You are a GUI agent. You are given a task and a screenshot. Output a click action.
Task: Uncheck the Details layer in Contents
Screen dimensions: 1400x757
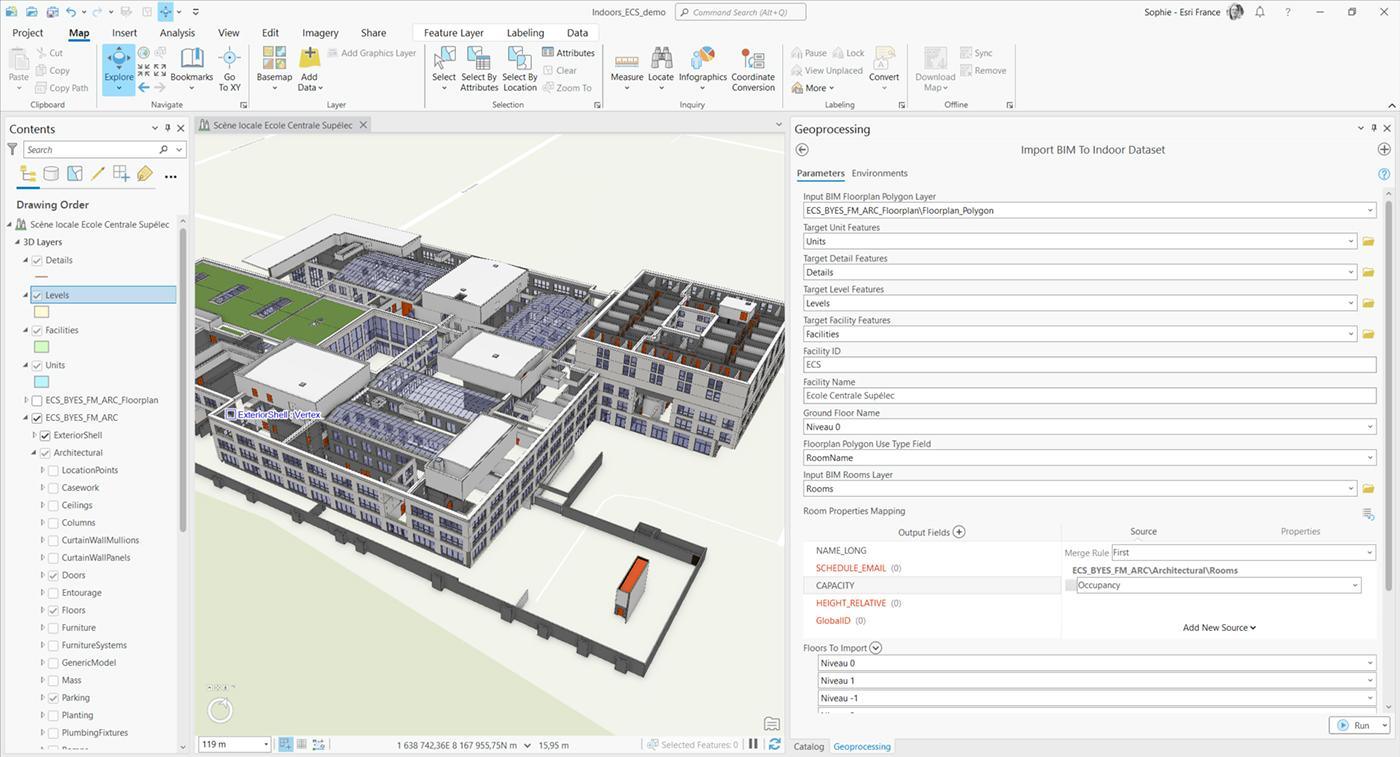coord(37,260)
